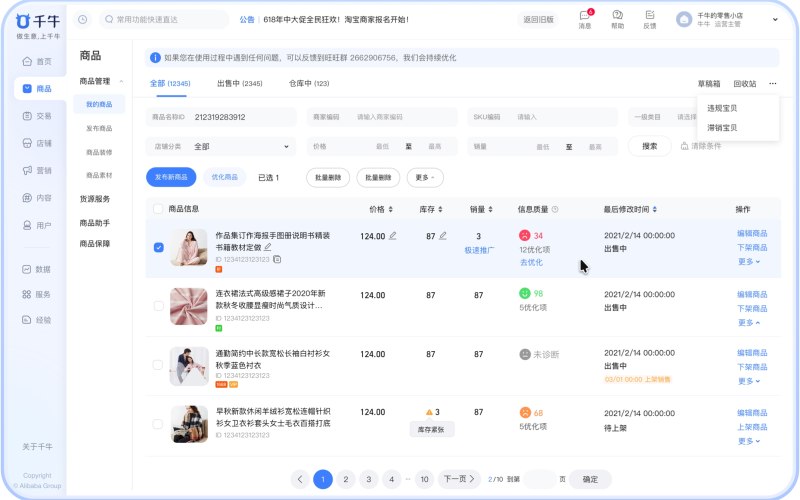Click the 信息质量 info icon
This screenshot has width=800, height=500.
point(555,209)
